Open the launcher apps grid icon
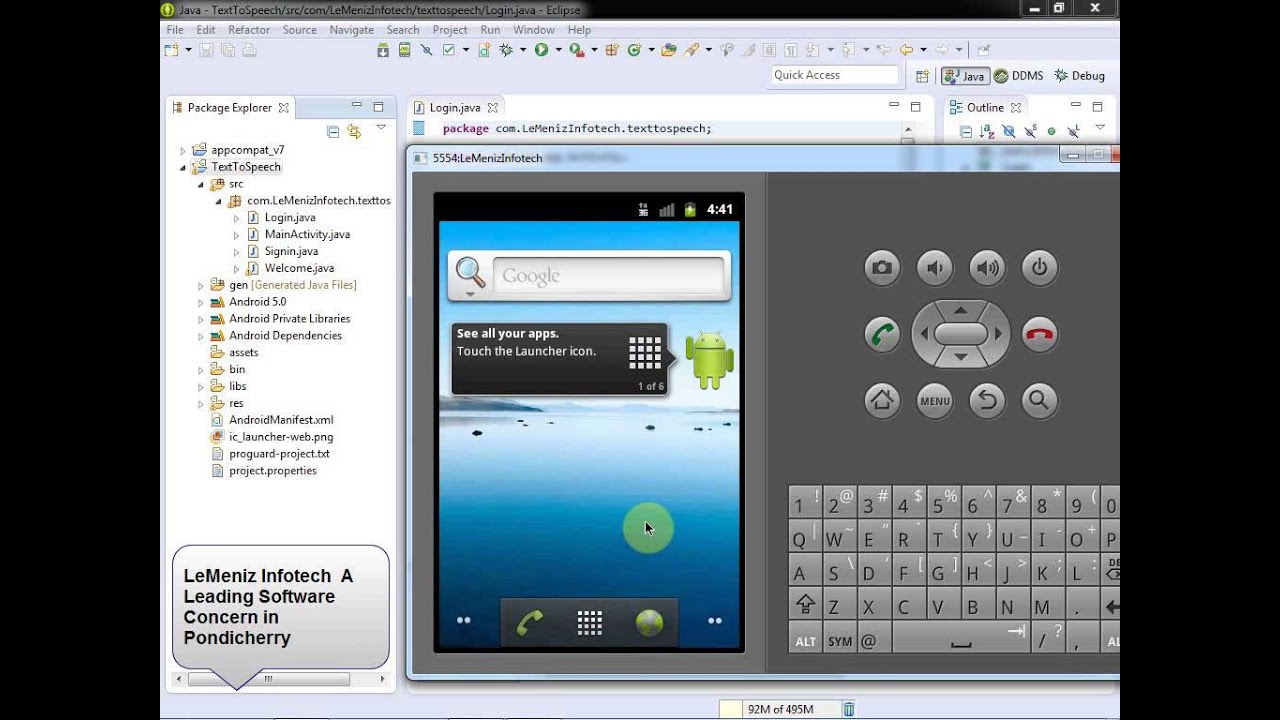Screen dimensions: 1280x720 (589, 623)
